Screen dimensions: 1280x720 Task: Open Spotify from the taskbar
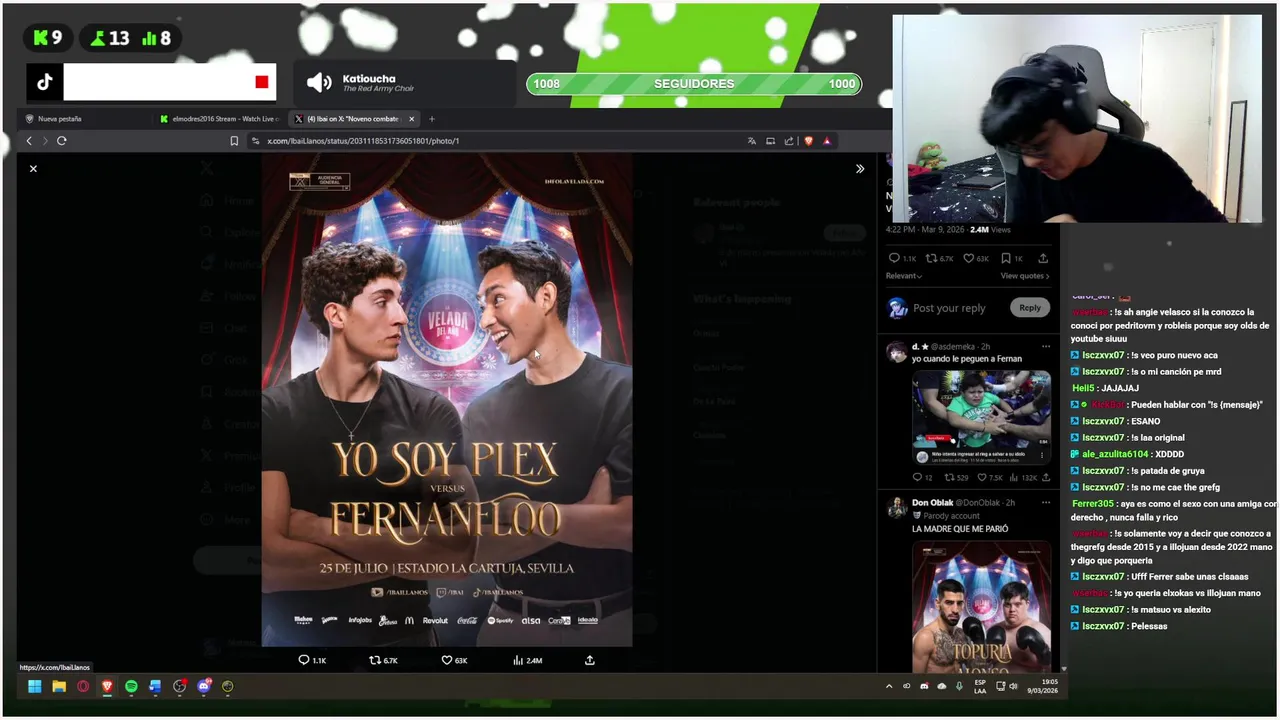coord(131,687)
